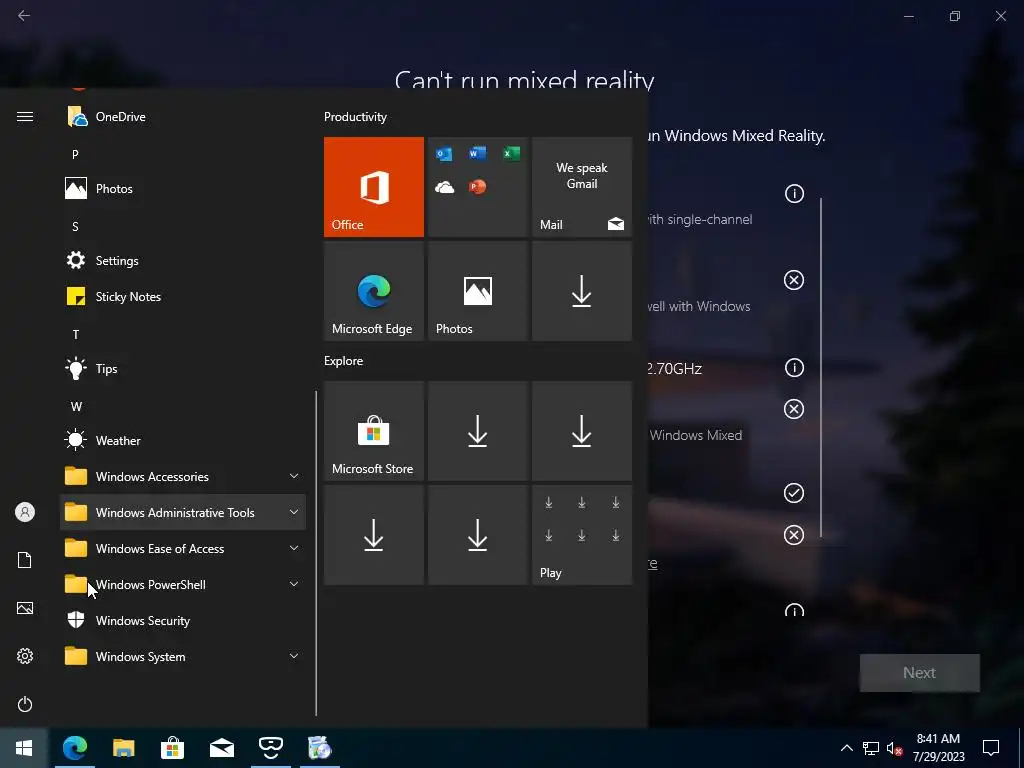The image size is (1024, 768).
Task: Open the taskbar clock showing 8:41 AM
Action: click(938, 748)
